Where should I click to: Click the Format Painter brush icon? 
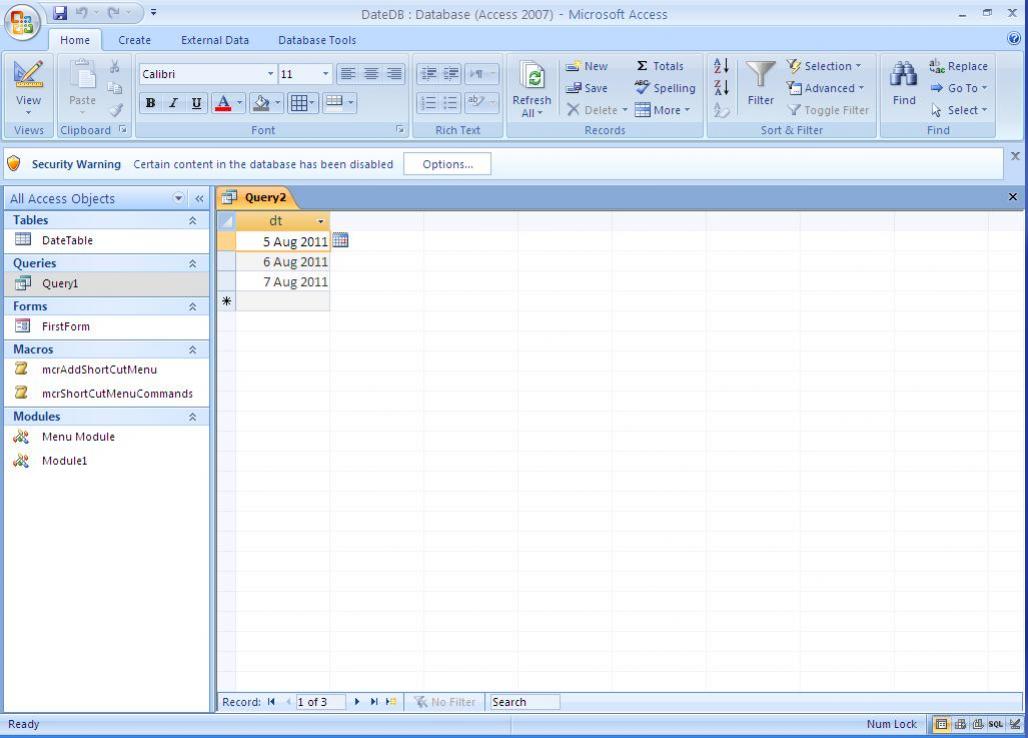[x=115, y=110]
